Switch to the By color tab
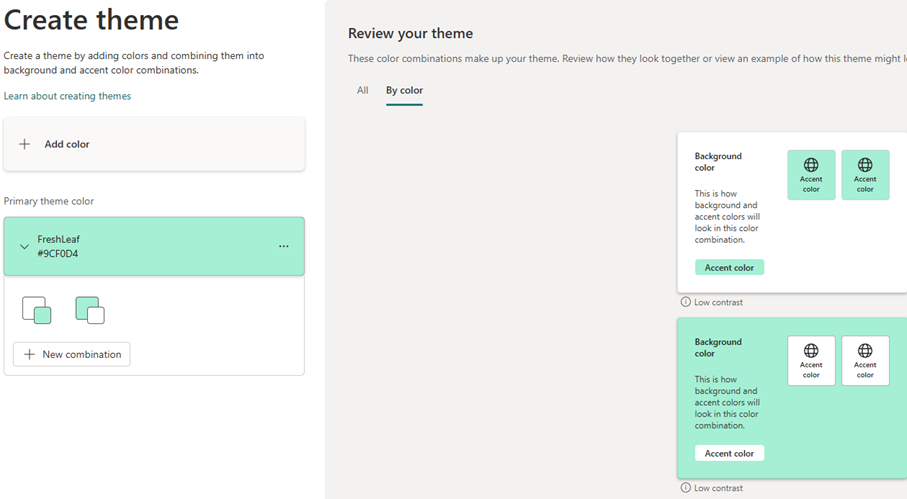Image resolution: width=907 pixels, height=499 pixels. pyautogui.click(x=404, y=90)
